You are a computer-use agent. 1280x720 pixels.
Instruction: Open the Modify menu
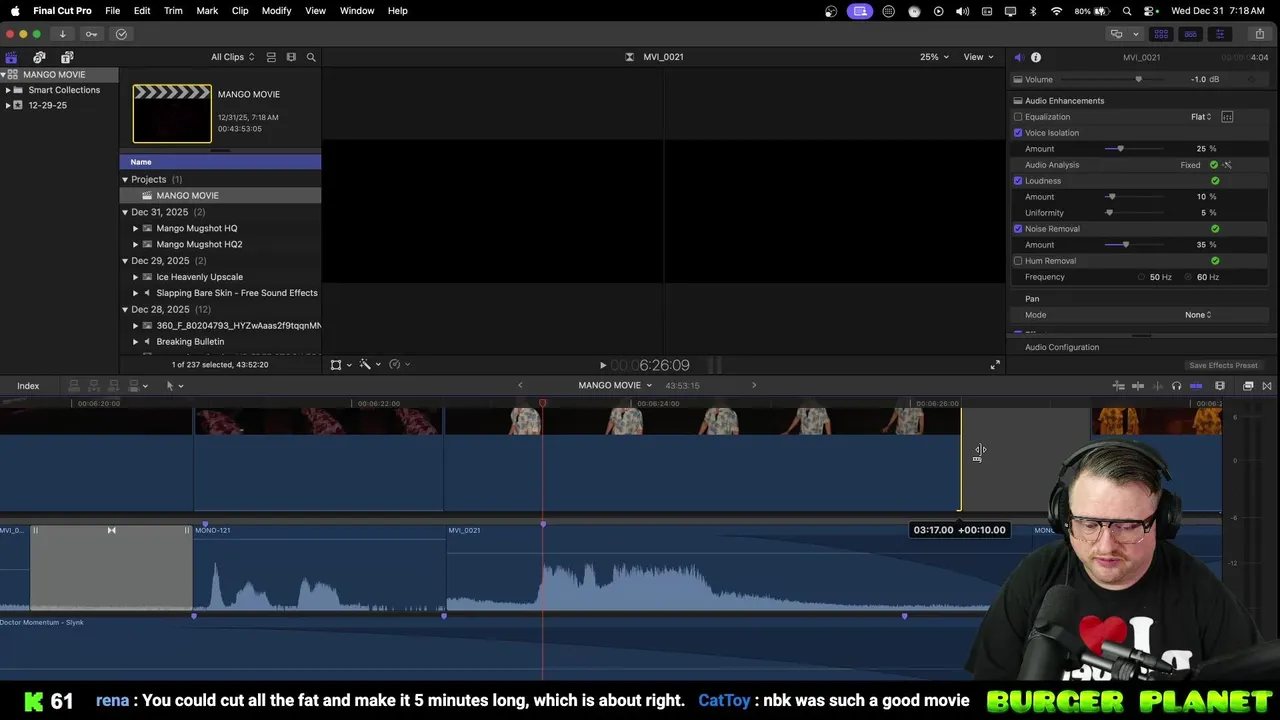276,11
